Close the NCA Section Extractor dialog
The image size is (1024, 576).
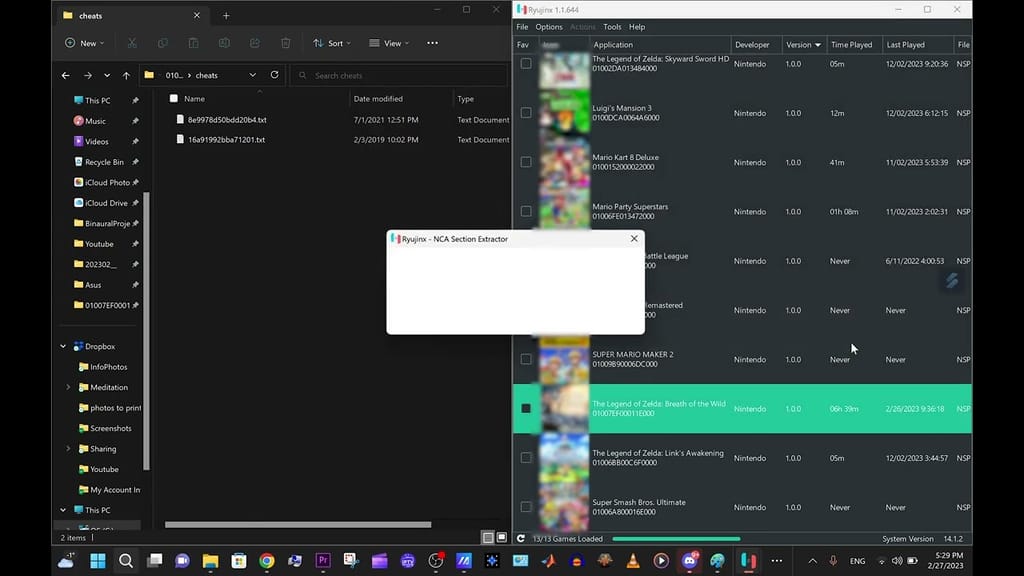[x=634, y=238]
